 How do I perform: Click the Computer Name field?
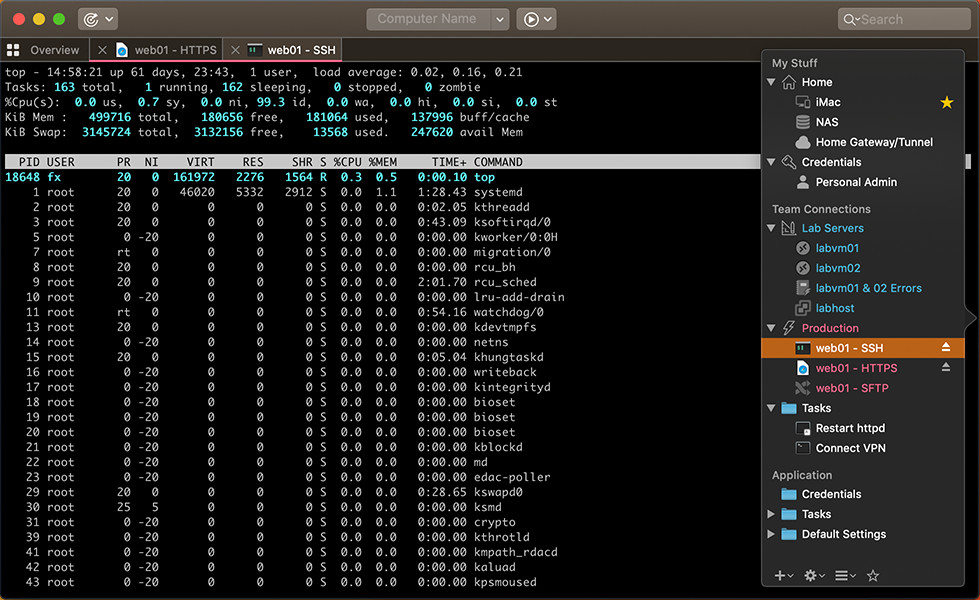tap(428, 19)
